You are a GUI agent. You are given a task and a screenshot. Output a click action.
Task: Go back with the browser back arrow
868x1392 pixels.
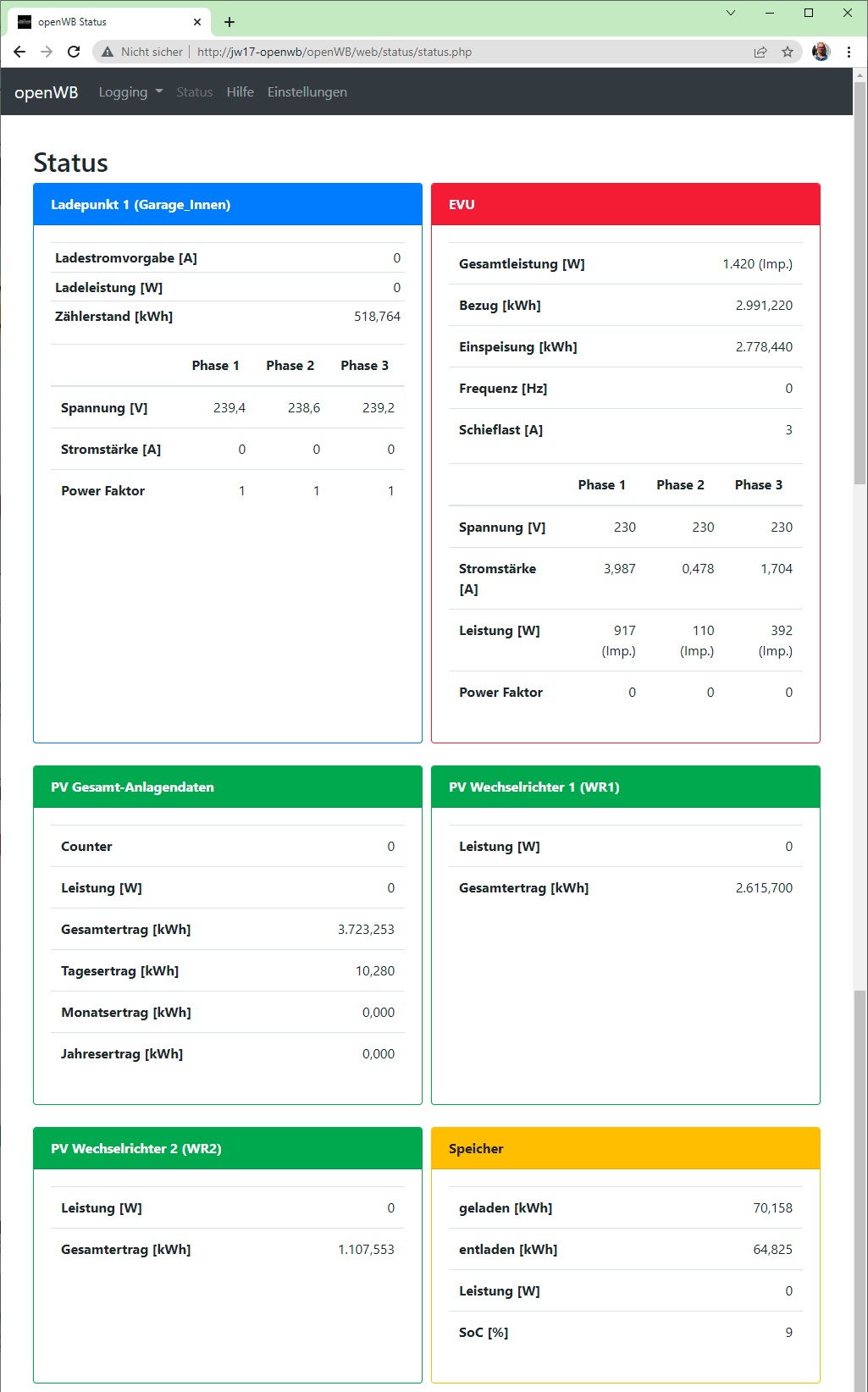point(19,52)
